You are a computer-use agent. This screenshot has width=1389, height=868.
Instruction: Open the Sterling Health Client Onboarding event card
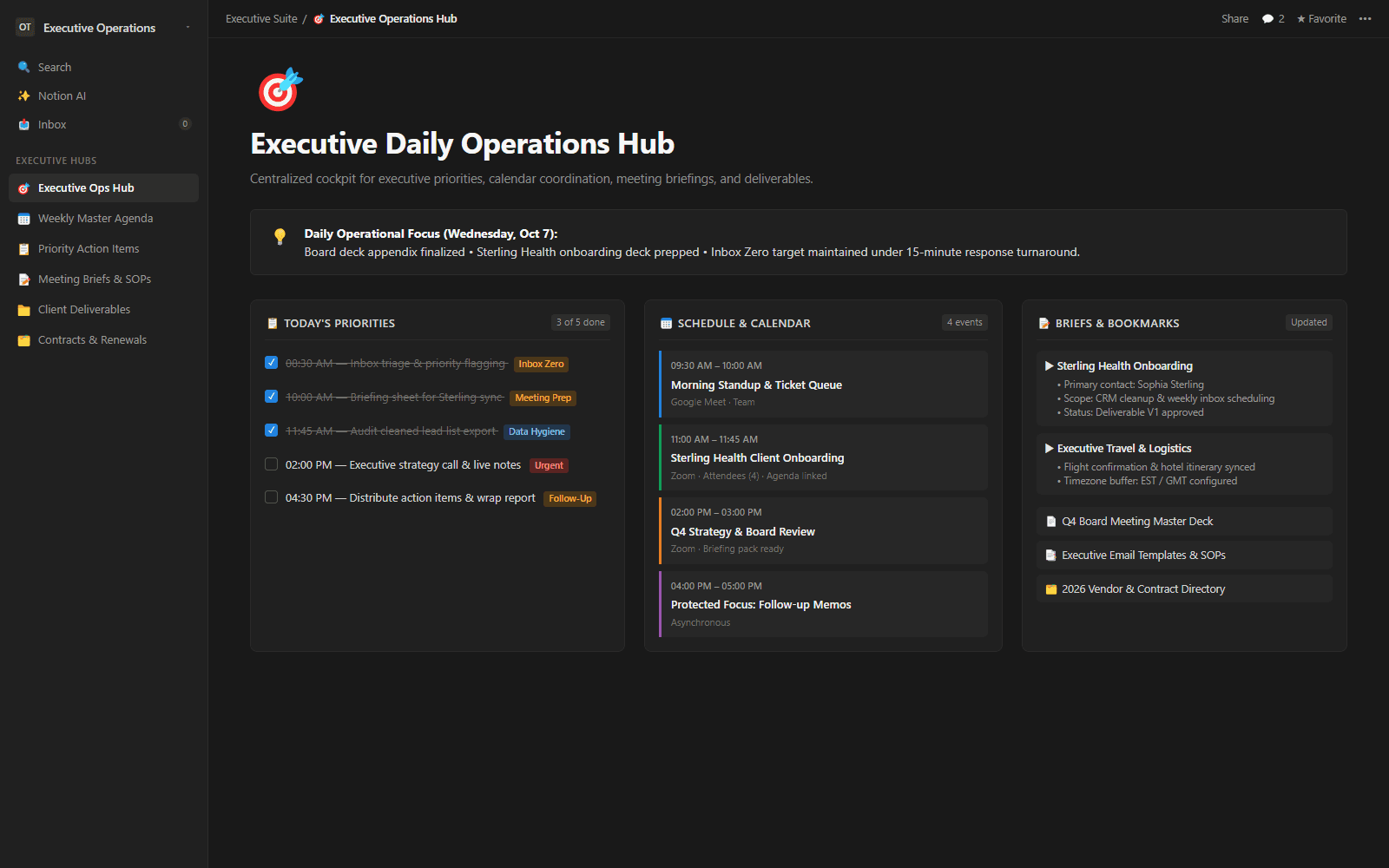tap(823, 457)
